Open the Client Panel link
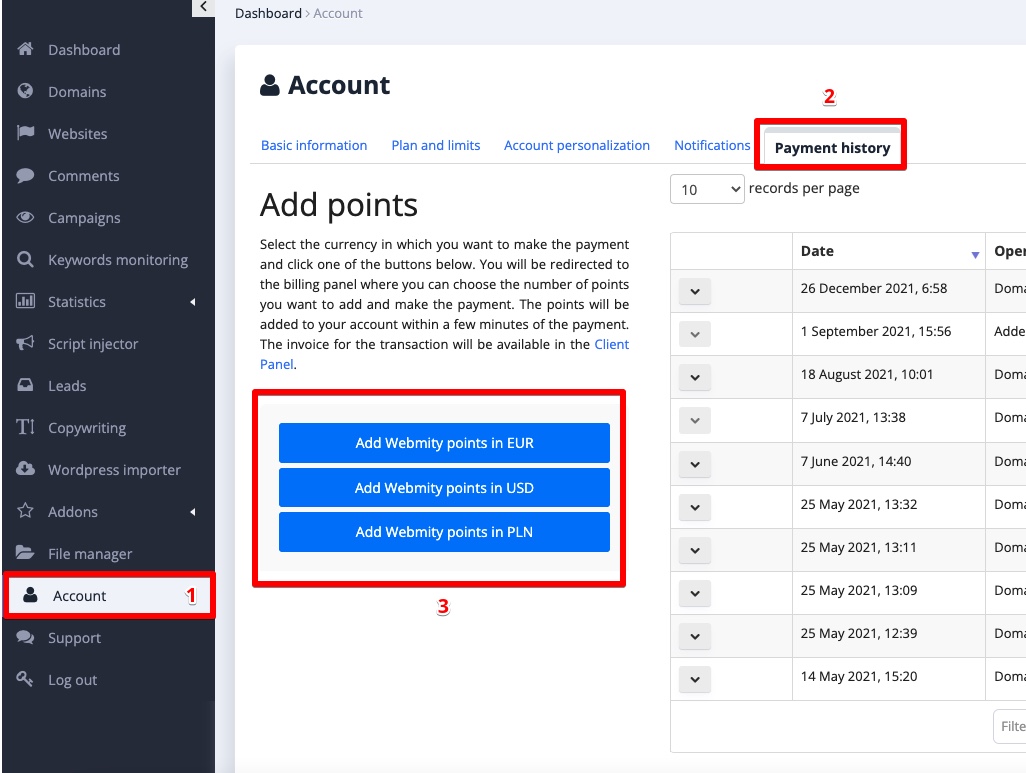 [x=611, y=344]
